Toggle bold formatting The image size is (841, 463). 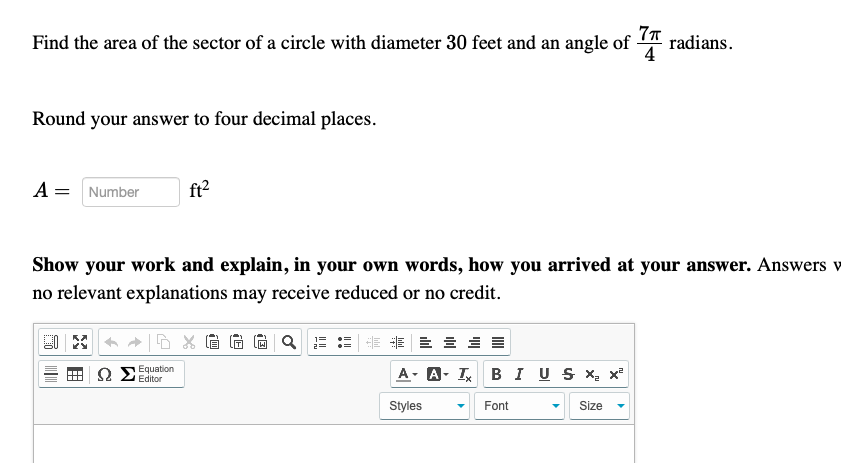(496, 374)
